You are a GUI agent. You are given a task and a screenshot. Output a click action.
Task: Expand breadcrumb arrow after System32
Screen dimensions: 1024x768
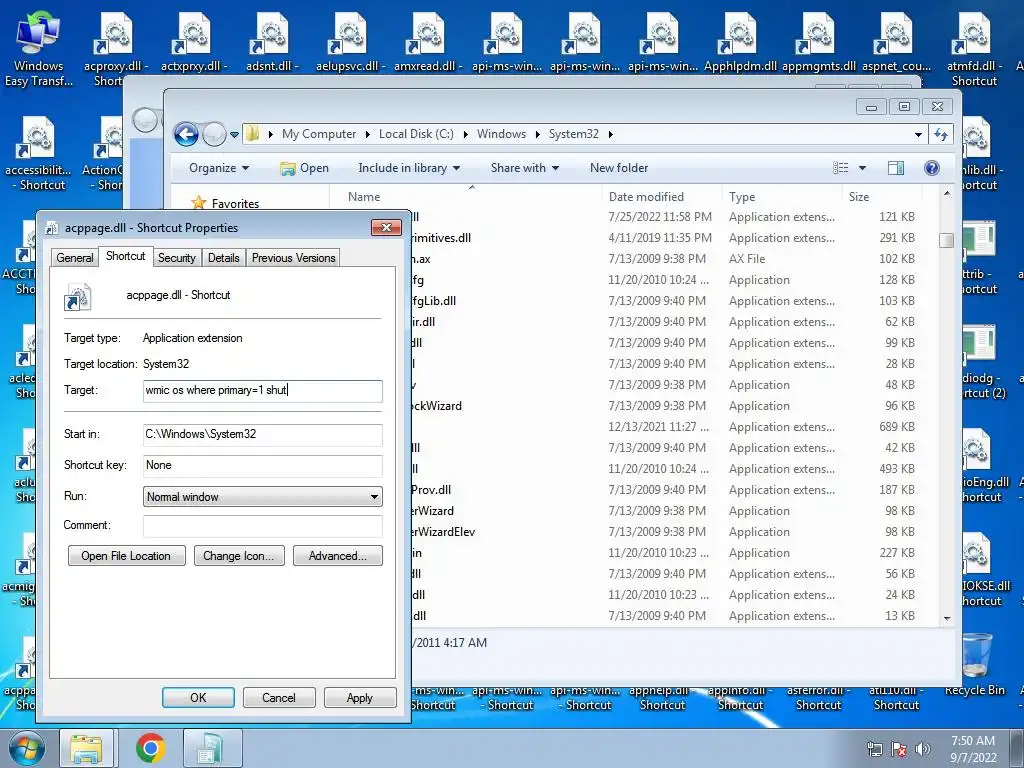coord(611,135)
